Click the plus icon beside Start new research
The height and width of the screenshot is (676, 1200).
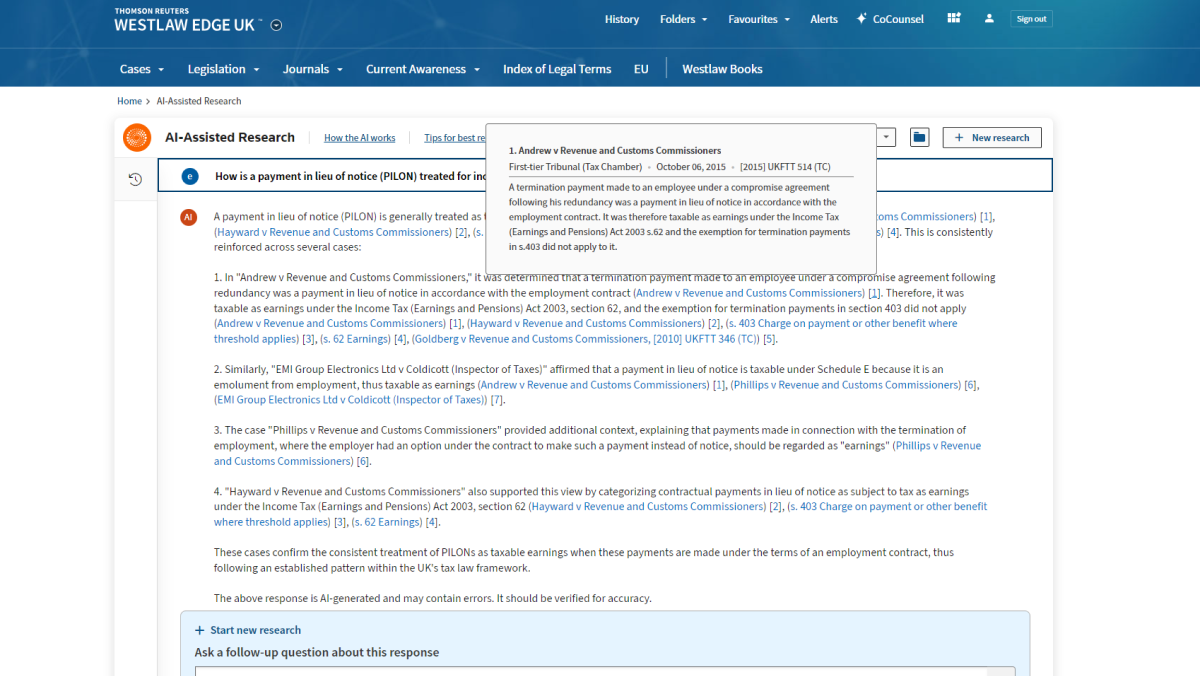coord(200,630)
